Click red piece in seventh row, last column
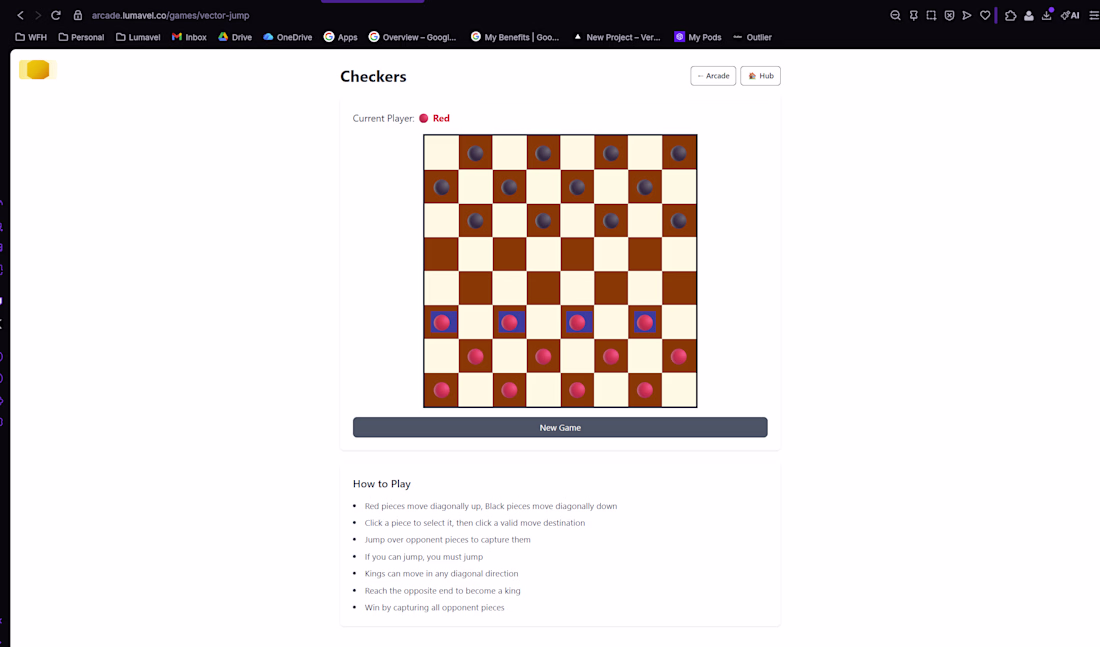This screenshot has height=647, width=1100. [x=678, y=356]
